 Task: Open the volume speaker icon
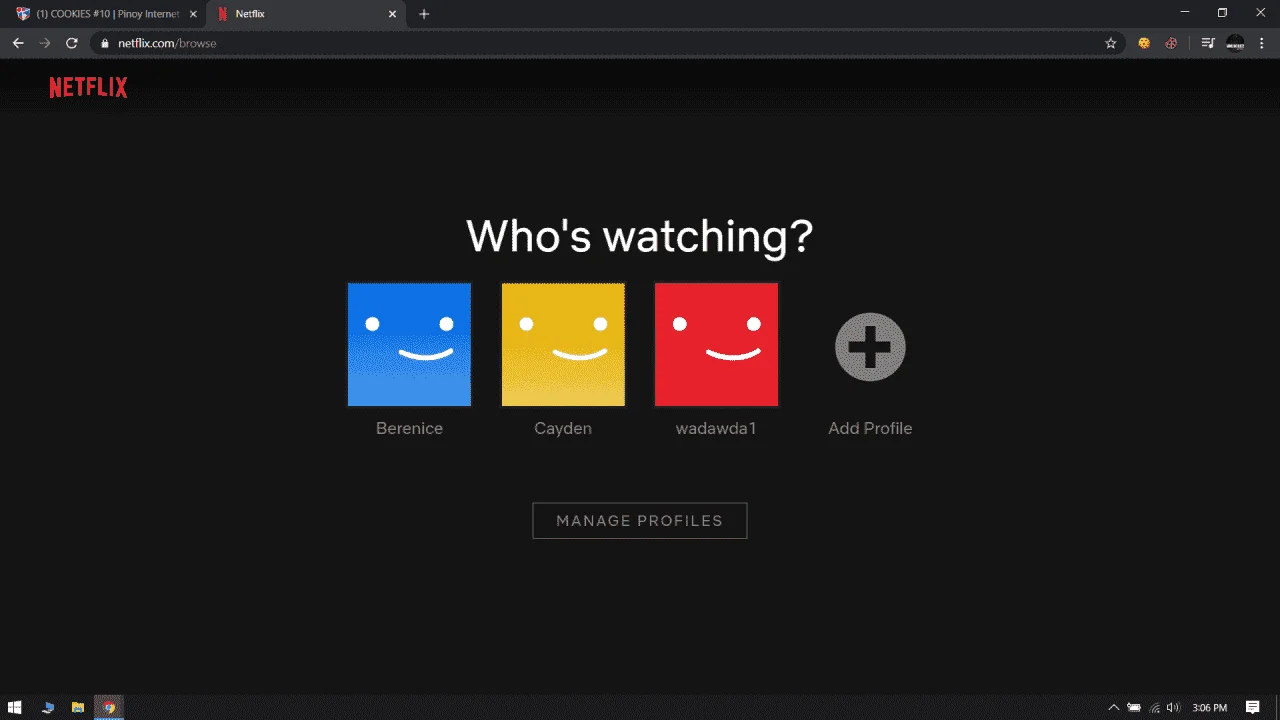(x=1172, y=708)
